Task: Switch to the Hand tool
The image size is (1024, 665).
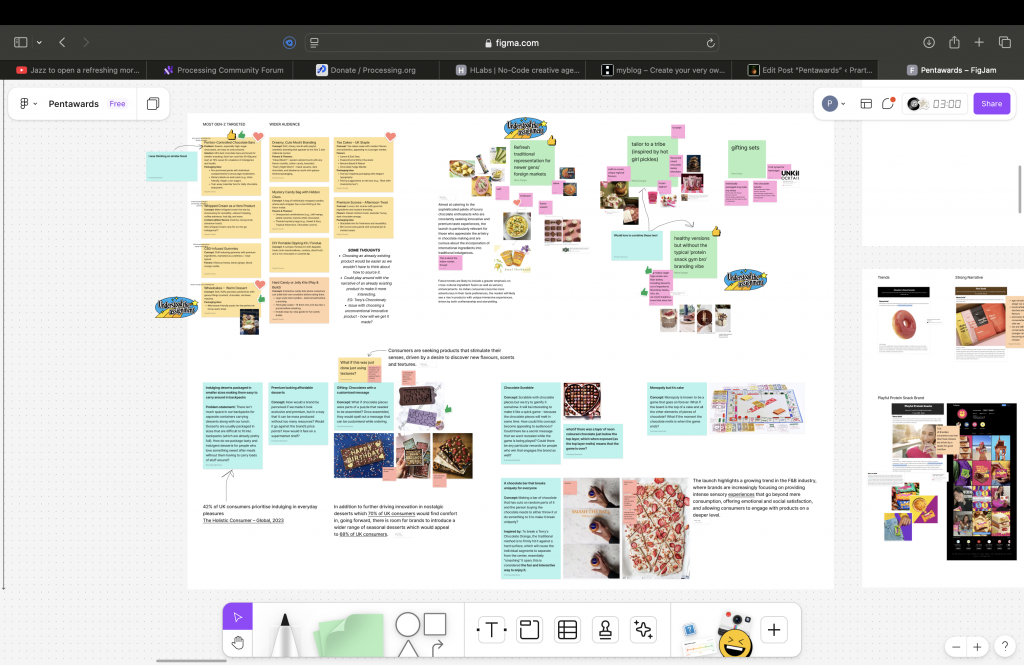Action: (238, 643)
